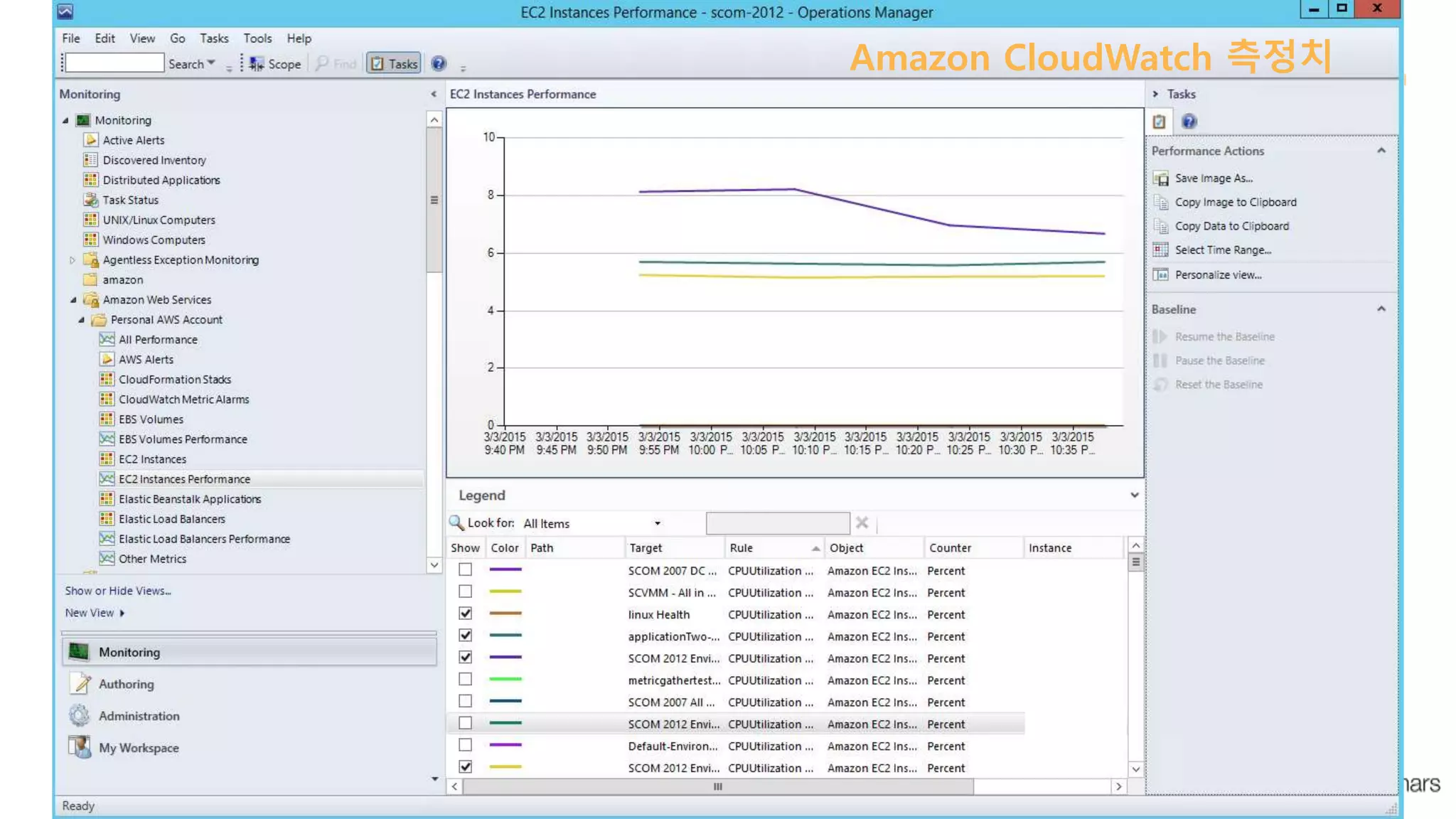Image resolution: width=1456 pixels, height=819 pixels.
Task: Click the Active Alerts view icon
Action: 90,140
